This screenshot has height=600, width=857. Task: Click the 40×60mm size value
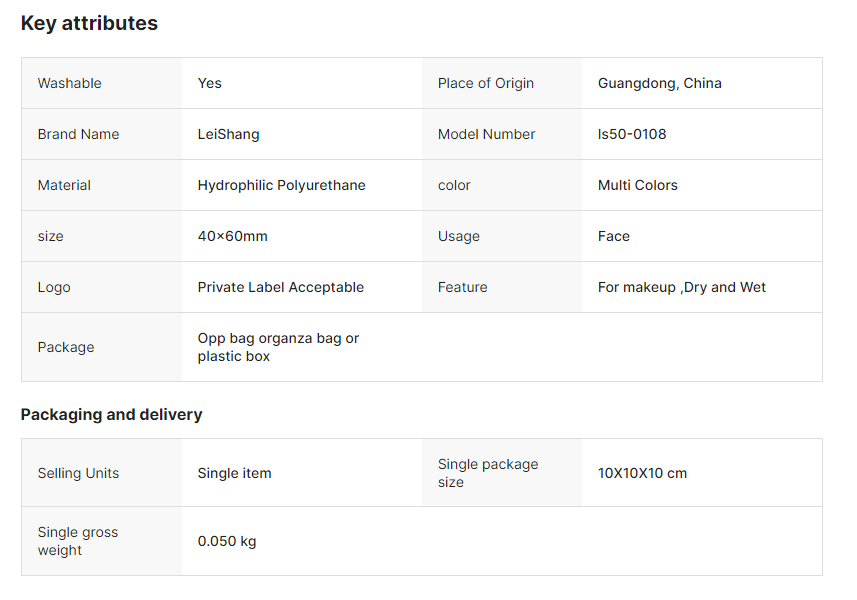click(232, 236)
